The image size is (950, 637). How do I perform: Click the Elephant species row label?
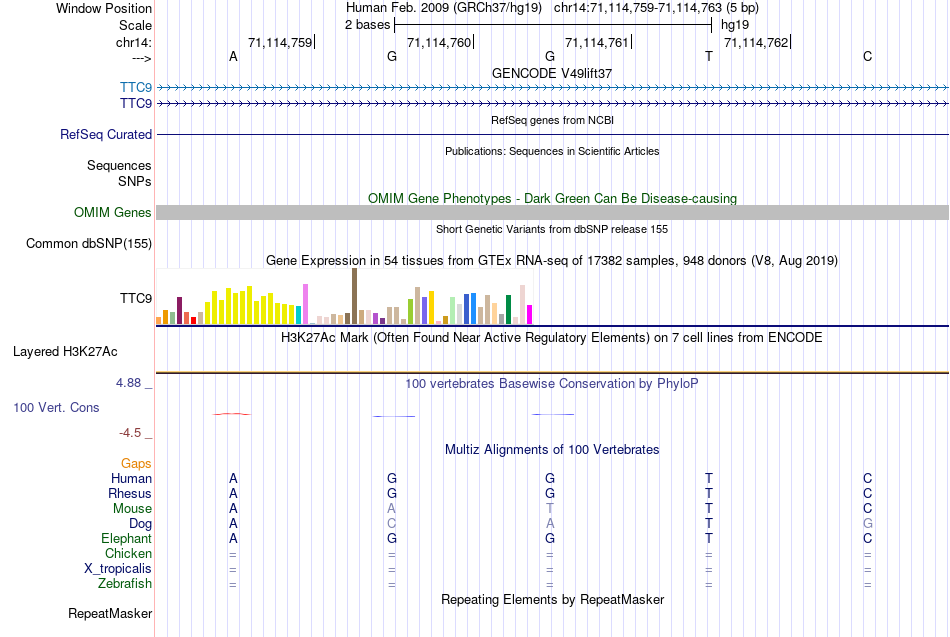coord(127,538)
